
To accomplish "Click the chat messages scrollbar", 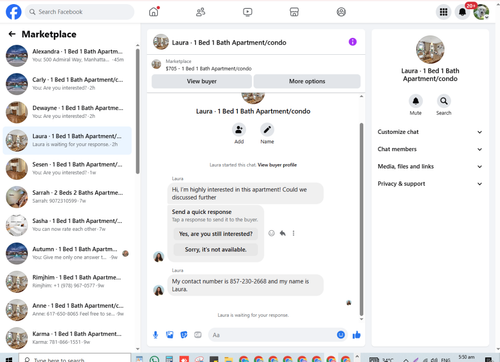I will coord(361,219).
